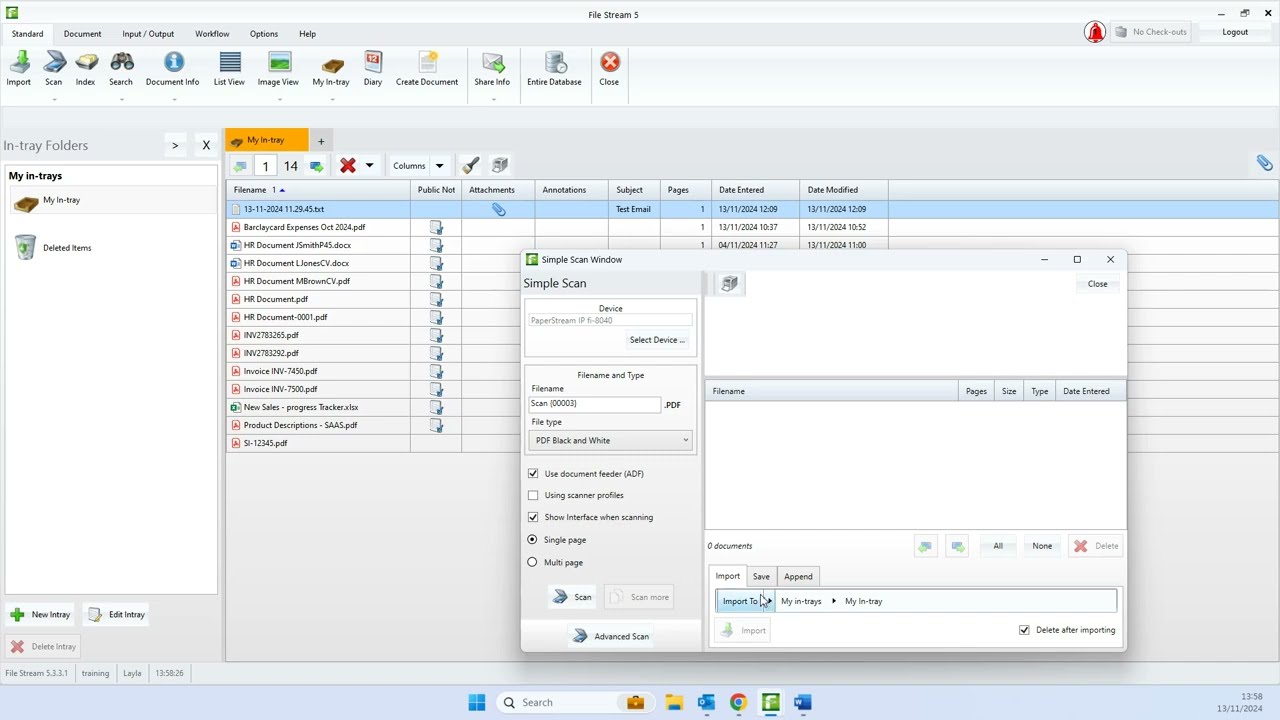This screenshot has width=1280, height=720.
Task: Click Share Info icon
Action: tap(492, 69)
